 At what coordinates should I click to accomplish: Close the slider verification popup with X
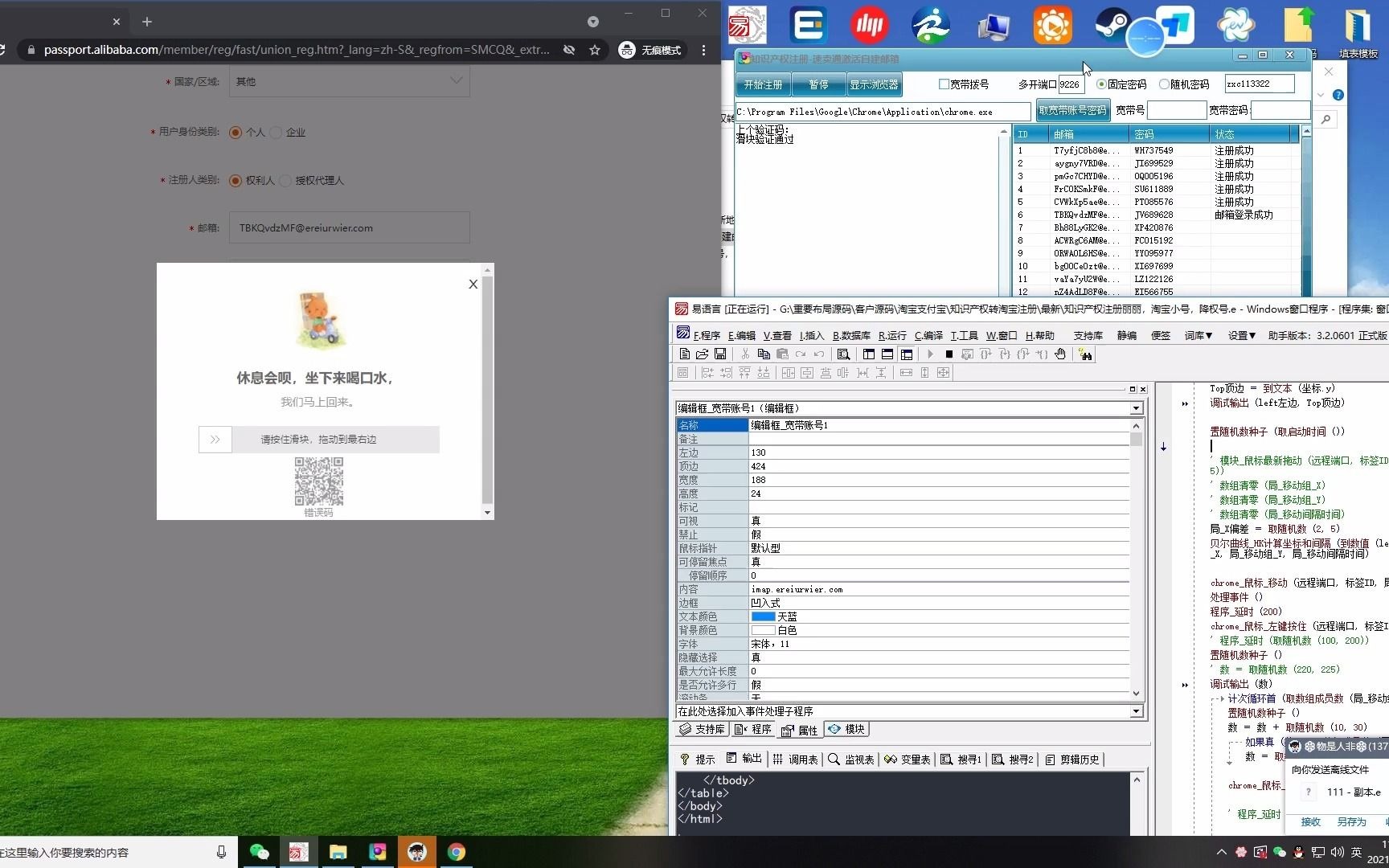pyautogui.click(x=473, y=284)
